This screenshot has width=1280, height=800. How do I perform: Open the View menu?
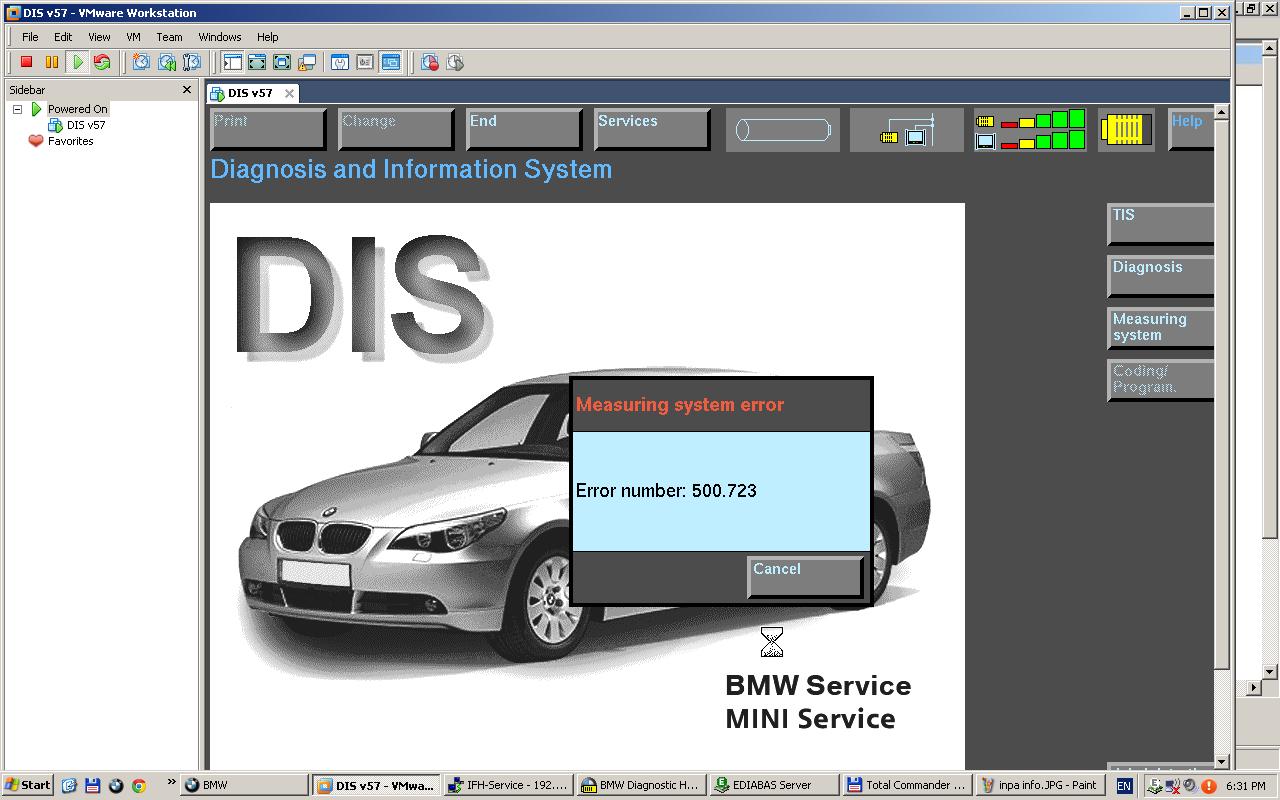99,37
